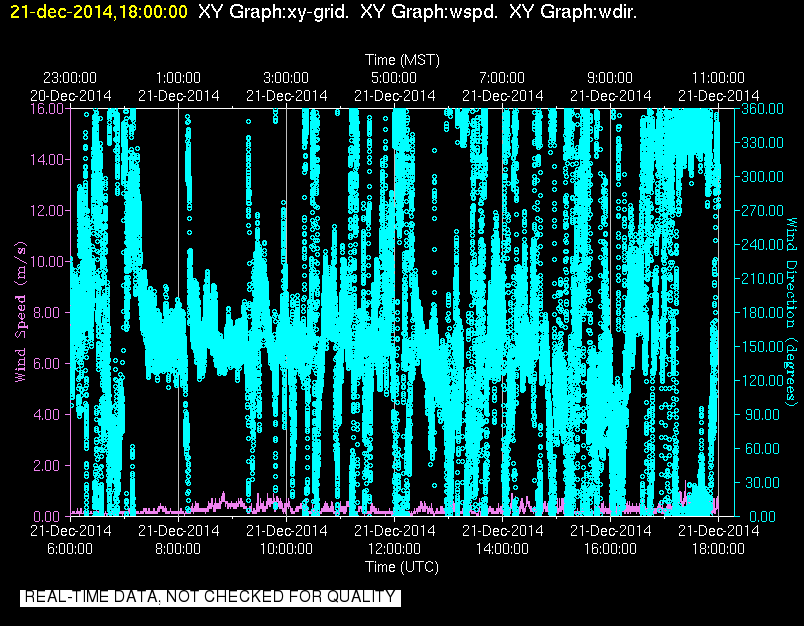Image resolution: width=804 pixels, height=626 pixels.
Task: Click the 0.00 wind speed tick value
Action: [48, 516]
